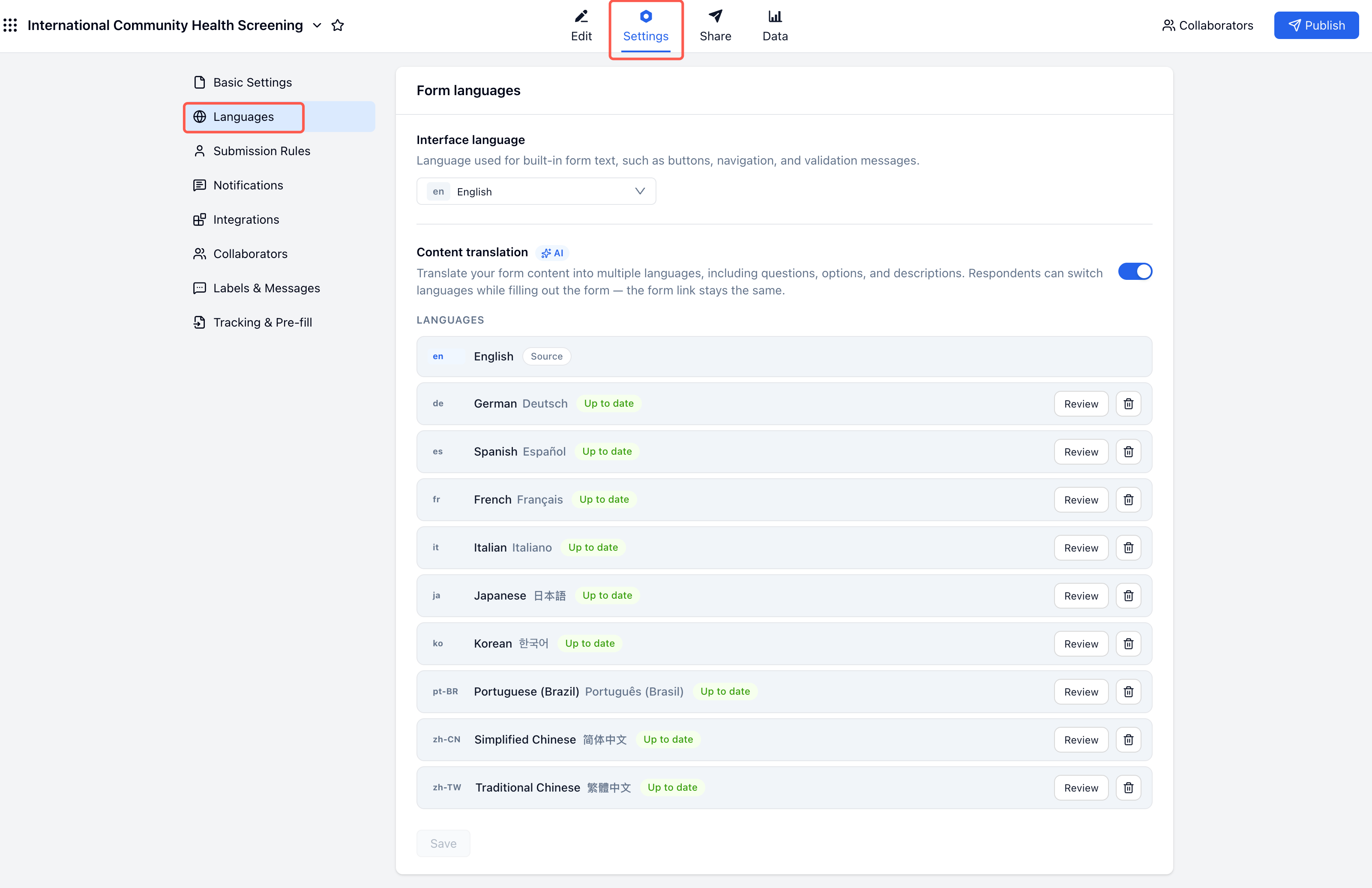This screenshot has width=1372, height=888.
Task: Delete the Korean language
Action: (x=1128, y=644)
